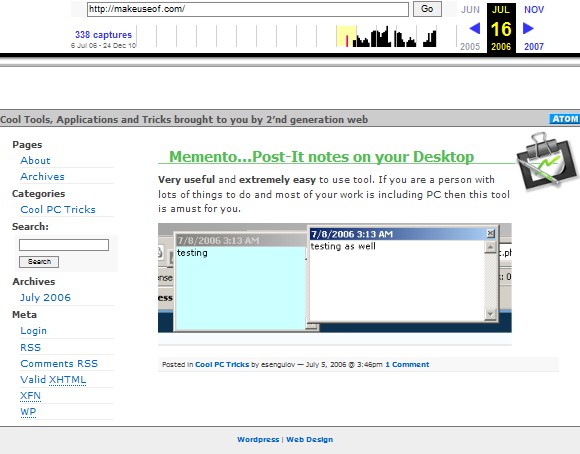Close the 'testing as well' note with X

coord(490,233)
